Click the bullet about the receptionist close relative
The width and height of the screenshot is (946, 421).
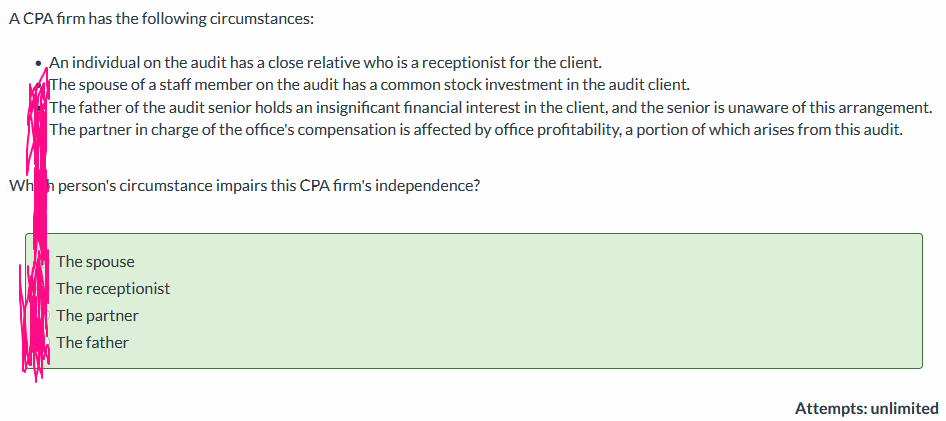pyautogui.click(x=325, y=62)
